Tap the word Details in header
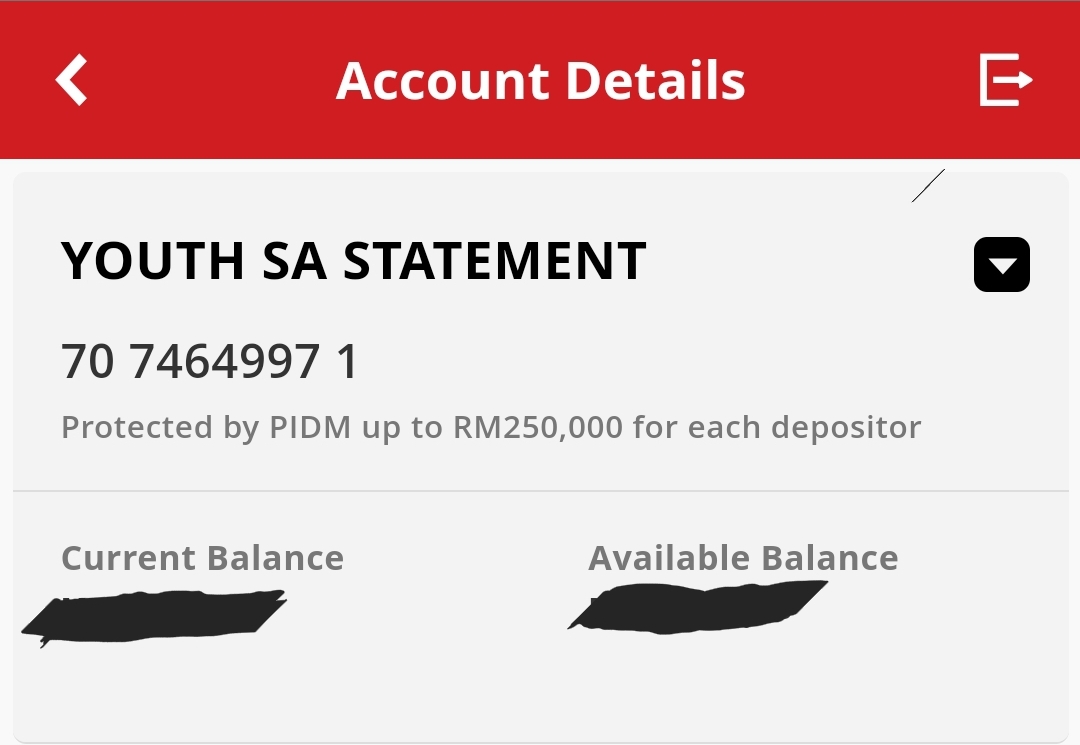This screenshot has height=745, width=1080. pos(656,81)
